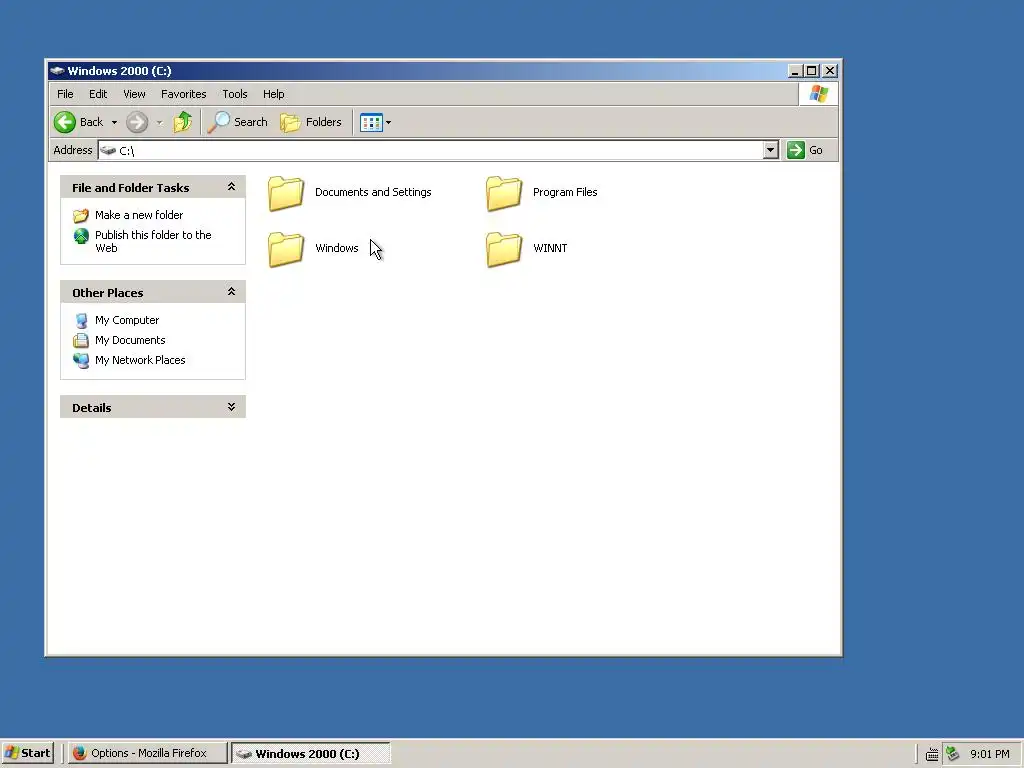Screen dimensions: 1024x768
Task: Switch to Options - Mozilla Firefox taskbar button
Action: point(148,753)
